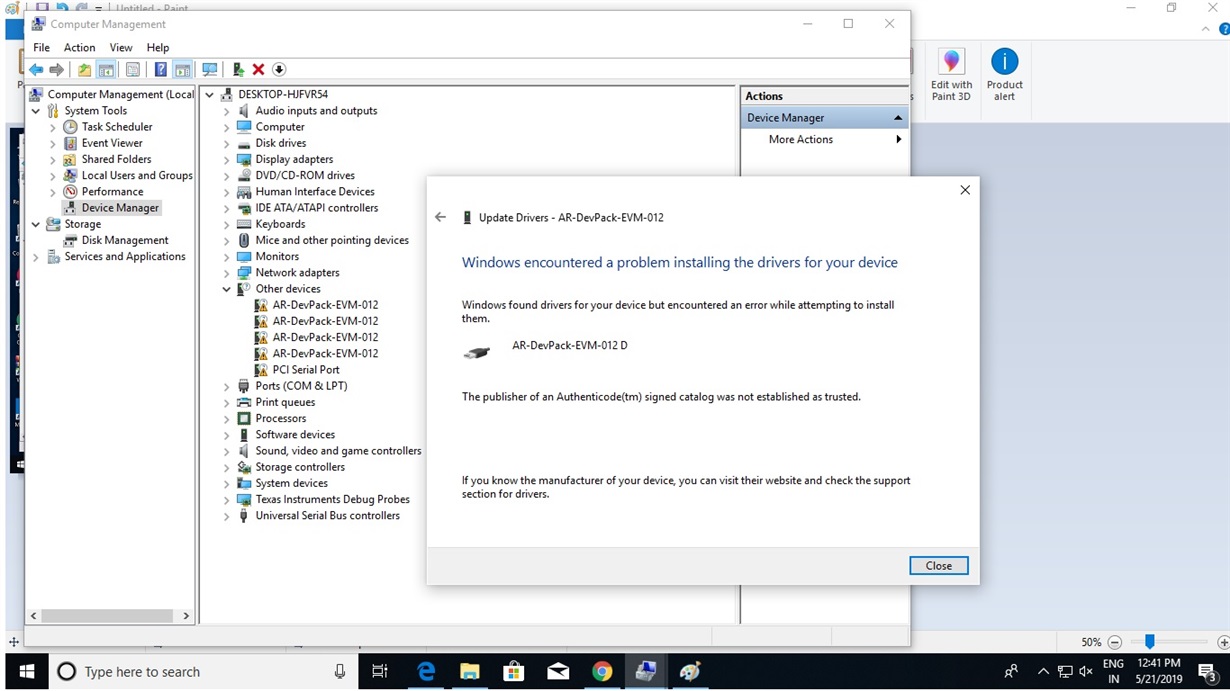Select Shared Folders in console tree
Image resolution: width=1230 pixels, height=691 pixels.
point(116,159)
